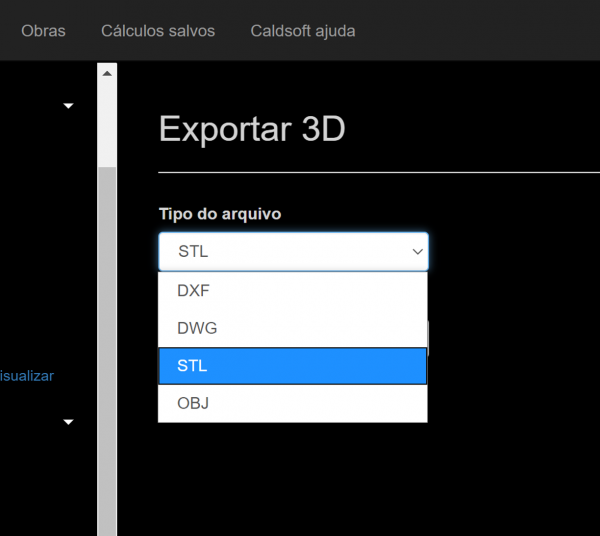600x536 pixels.
Task: Click the STL value shown in the select field
Action: point(193,252)
